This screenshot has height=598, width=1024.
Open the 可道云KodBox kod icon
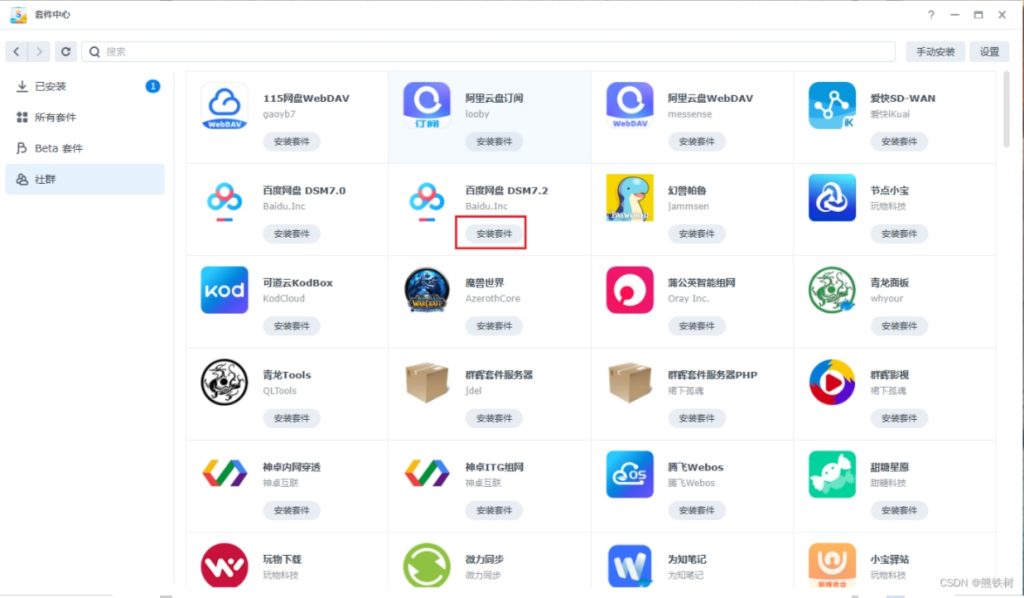click(x=224, y=290)
